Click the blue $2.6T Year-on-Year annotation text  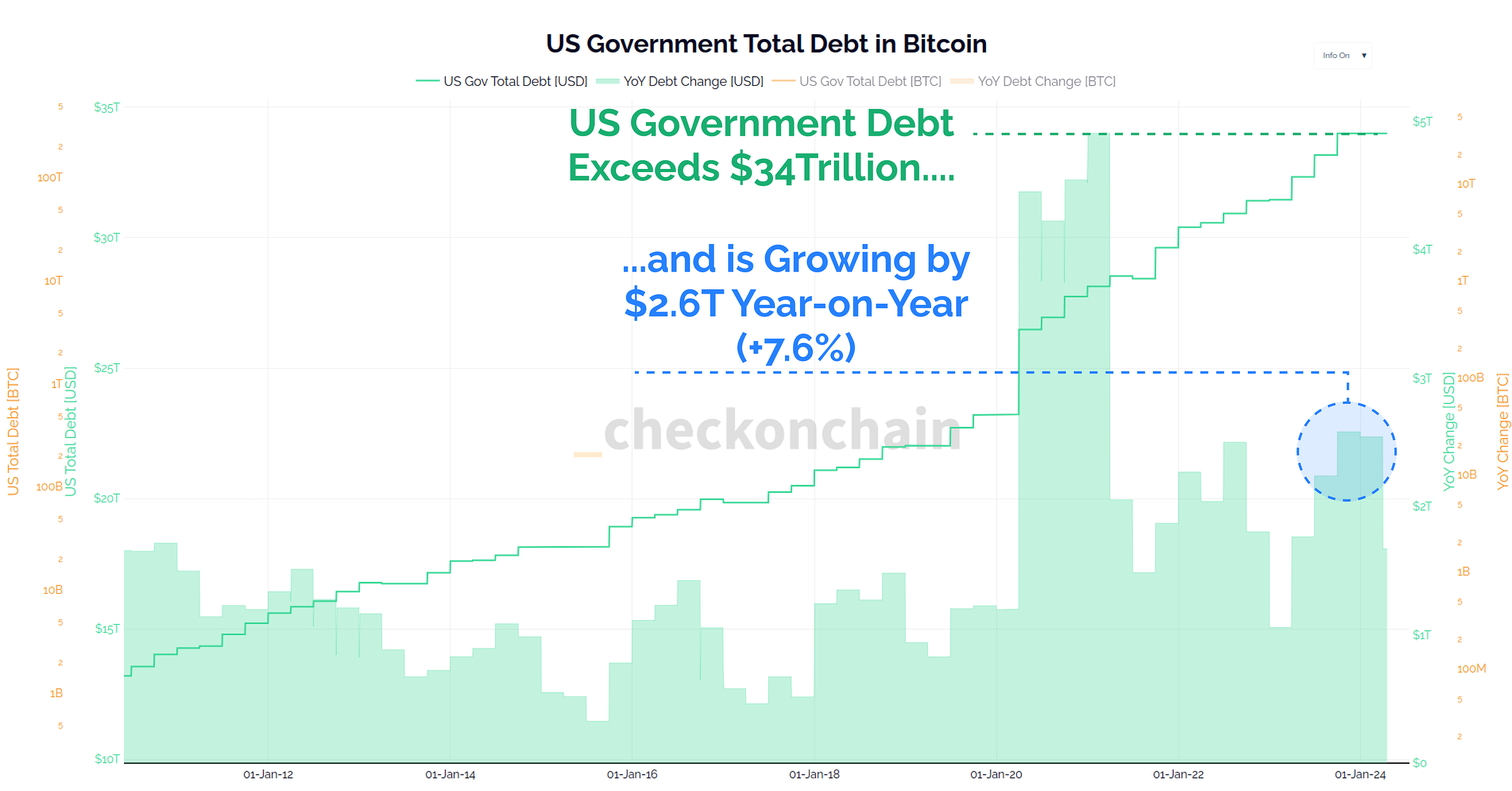(796, 303)
